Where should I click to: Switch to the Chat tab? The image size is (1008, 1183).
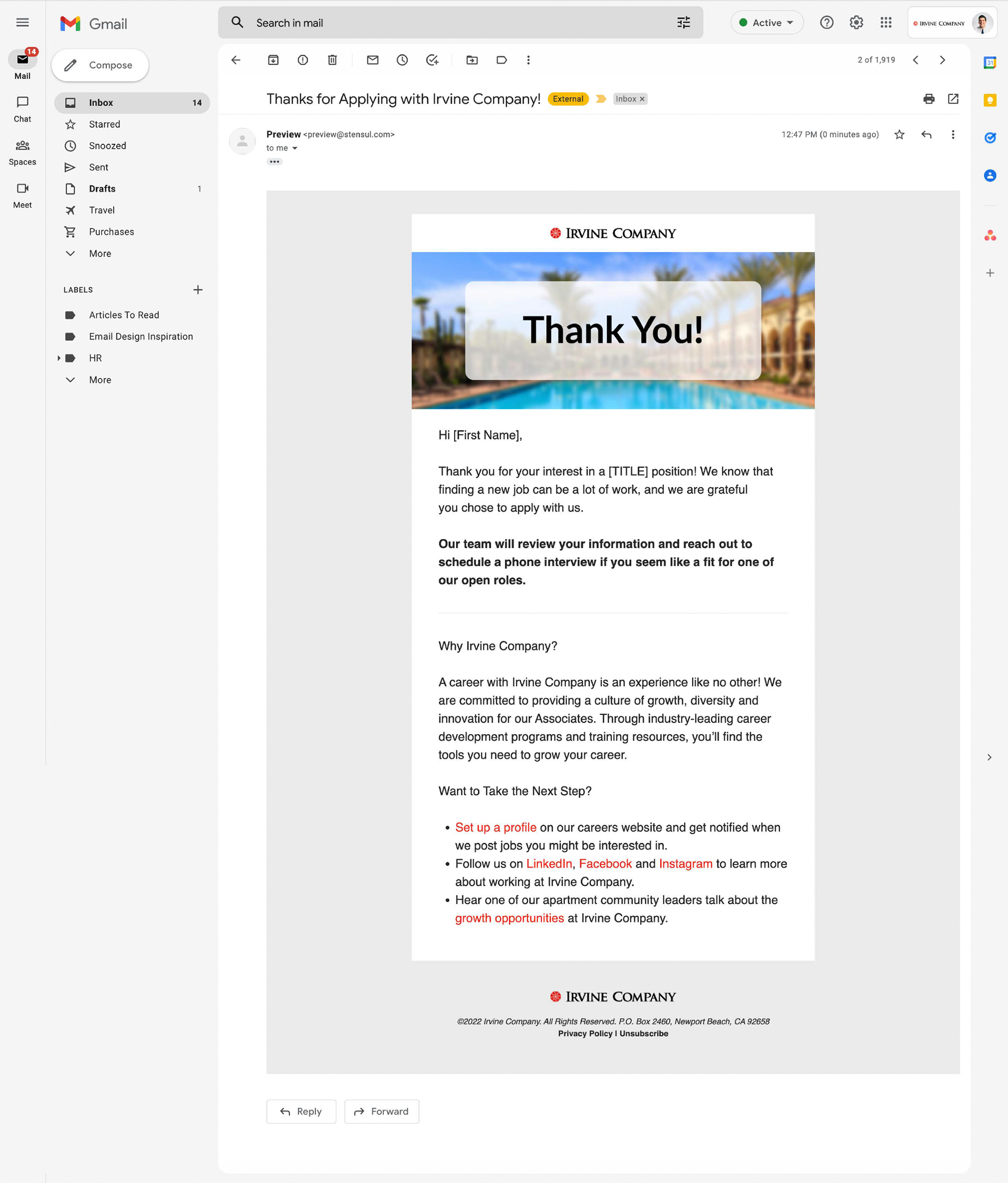[x=22, y=109]
